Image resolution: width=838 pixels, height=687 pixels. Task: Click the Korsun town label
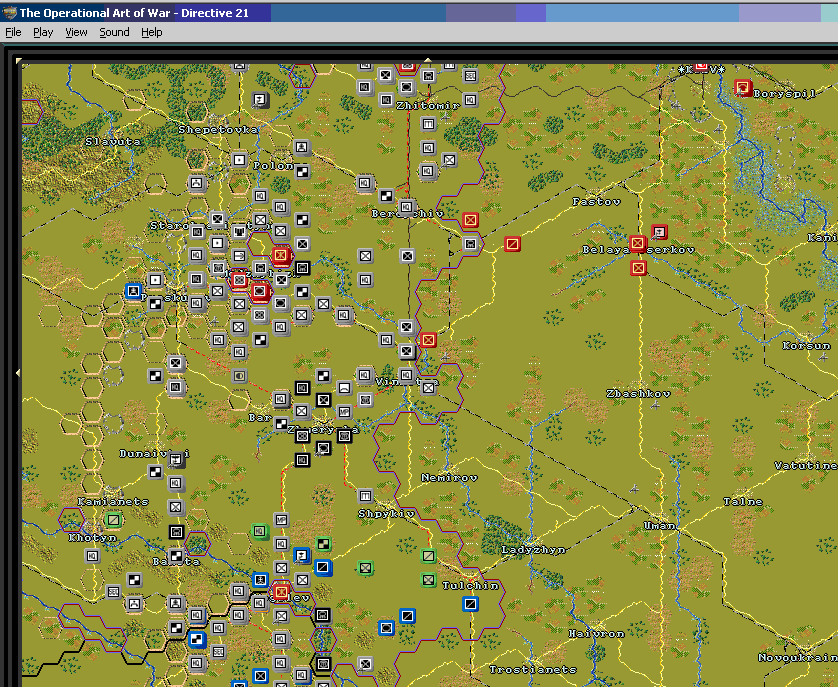(x=806, y=345)
